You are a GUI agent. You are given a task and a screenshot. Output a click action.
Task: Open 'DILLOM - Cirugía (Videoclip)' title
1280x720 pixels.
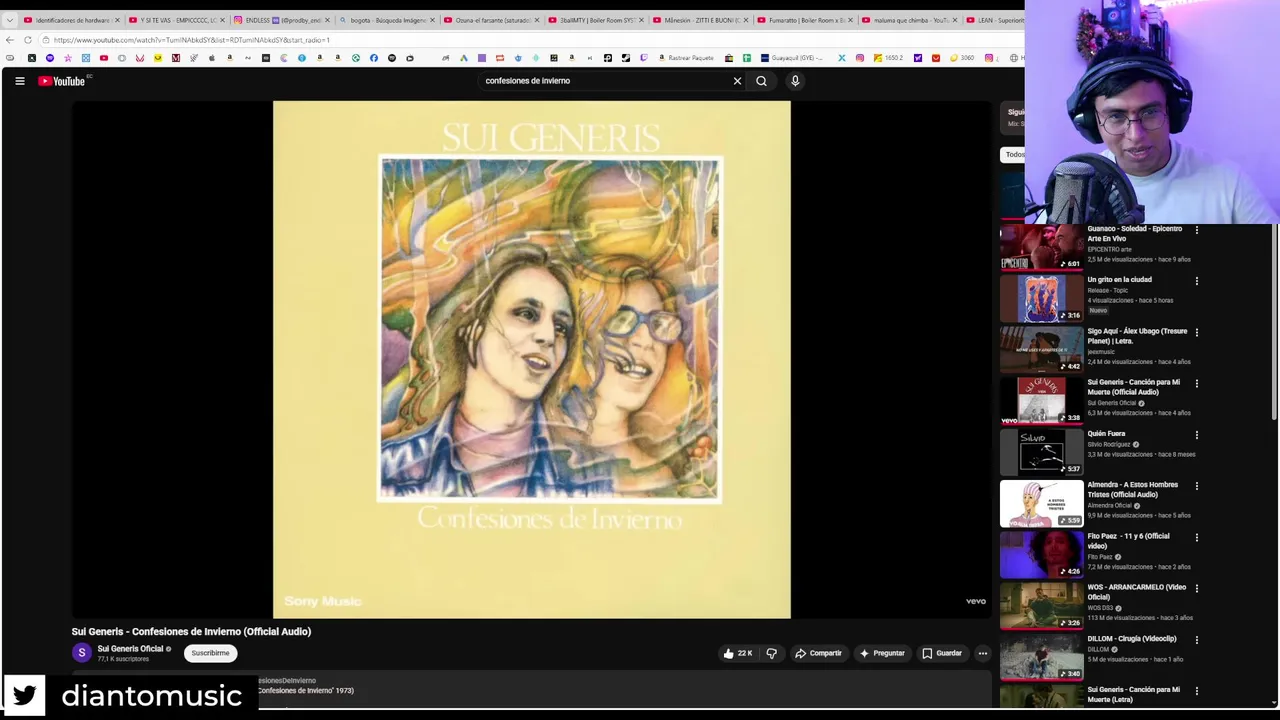click(x=1131, y=638)
